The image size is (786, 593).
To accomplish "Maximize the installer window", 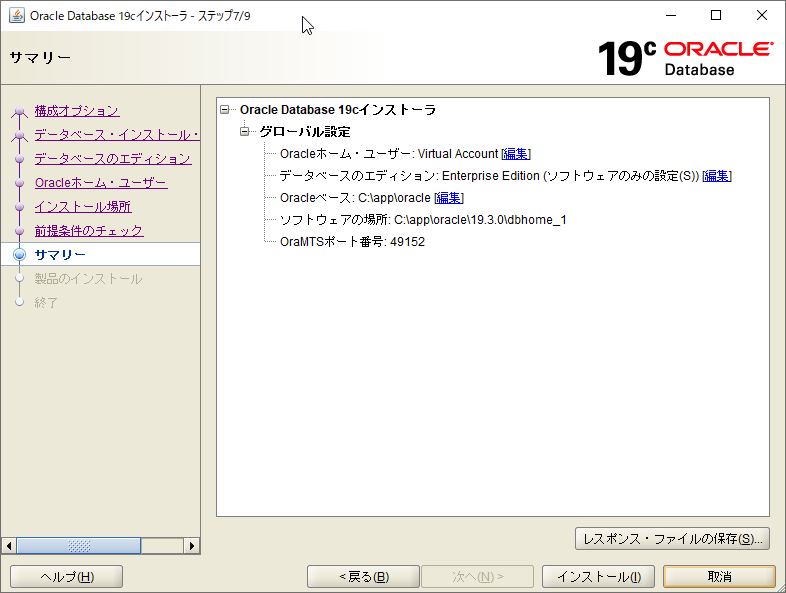I will click(716, 16).
